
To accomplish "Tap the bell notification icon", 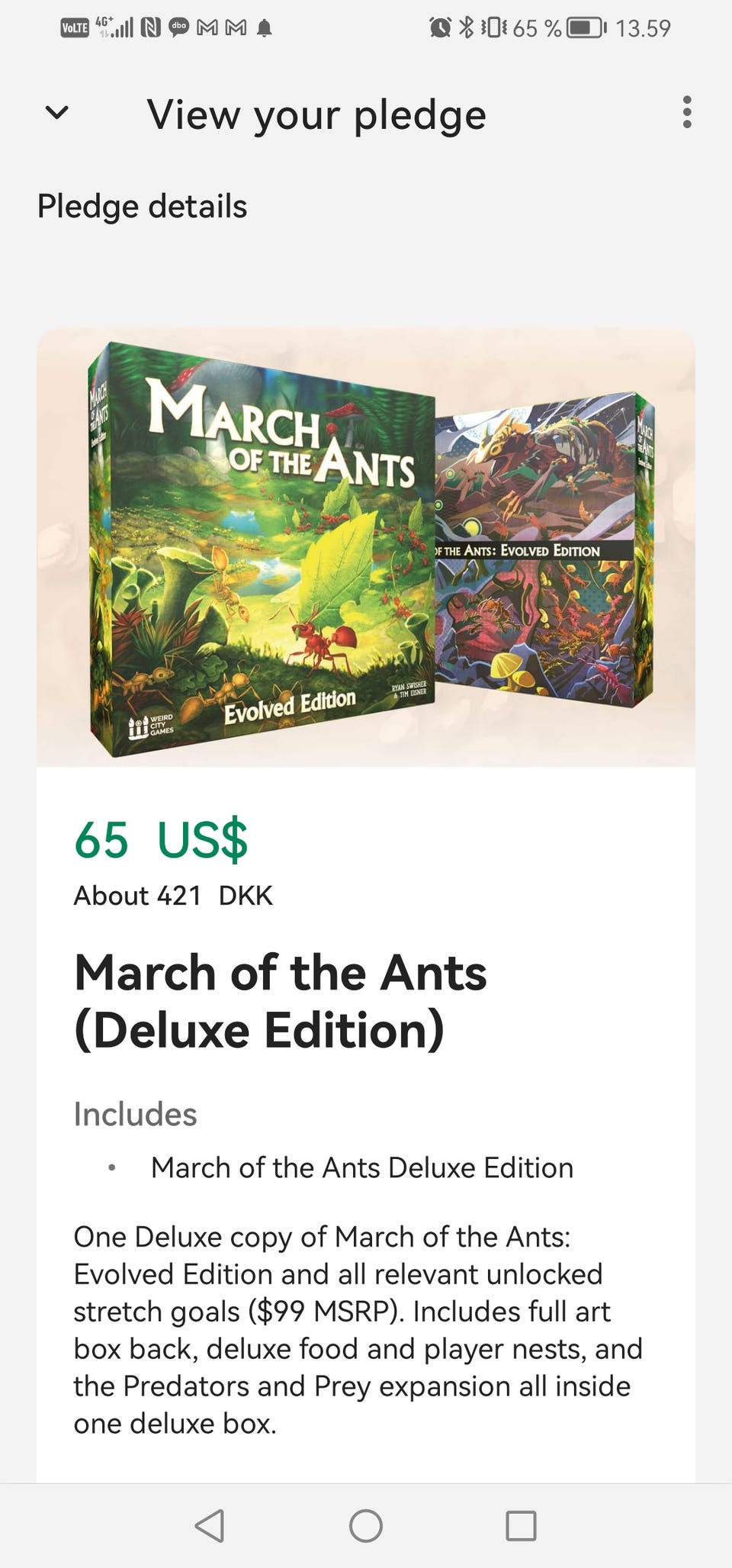I will click(x=265, y=28).
